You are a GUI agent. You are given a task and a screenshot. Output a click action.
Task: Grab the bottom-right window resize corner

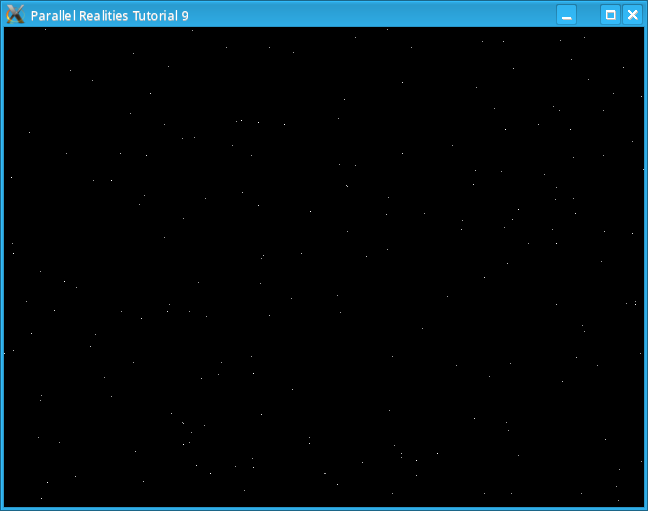[x=645, y=508]
